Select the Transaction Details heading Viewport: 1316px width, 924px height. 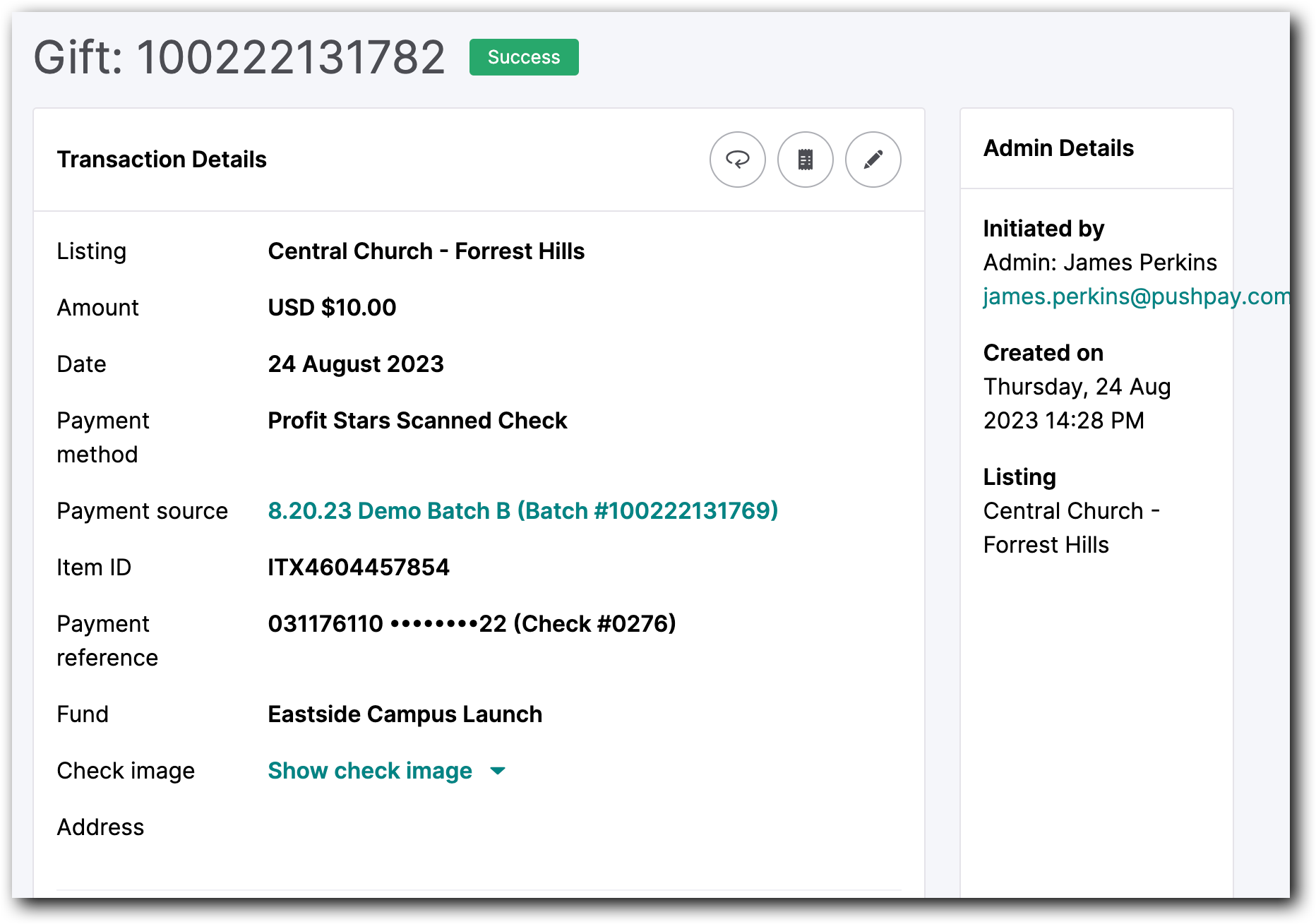click(162, 160)
